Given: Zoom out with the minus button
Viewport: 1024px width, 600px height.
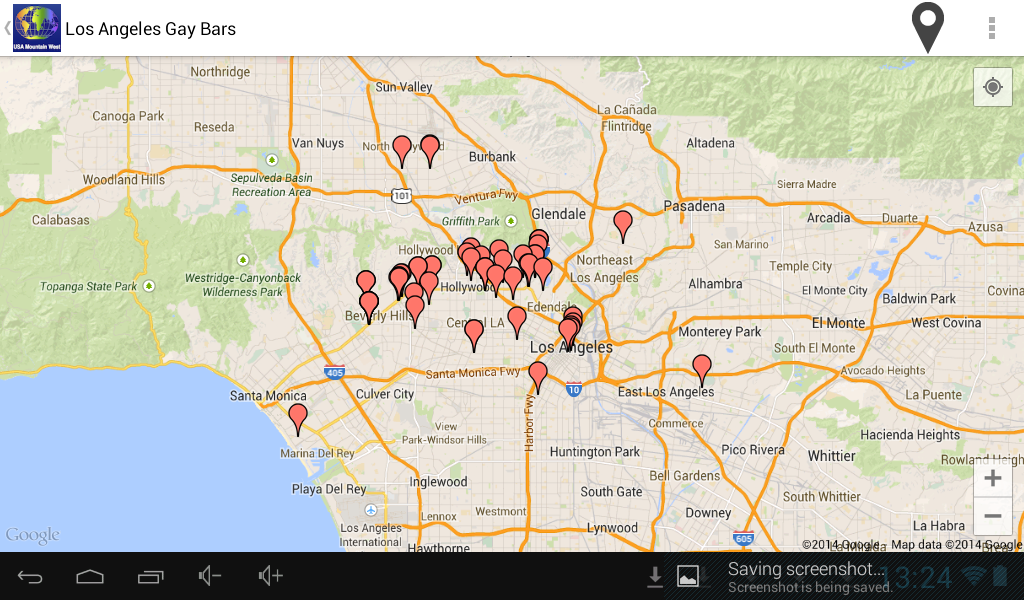Looking at the screenshot, I should [x=992, y=516].
